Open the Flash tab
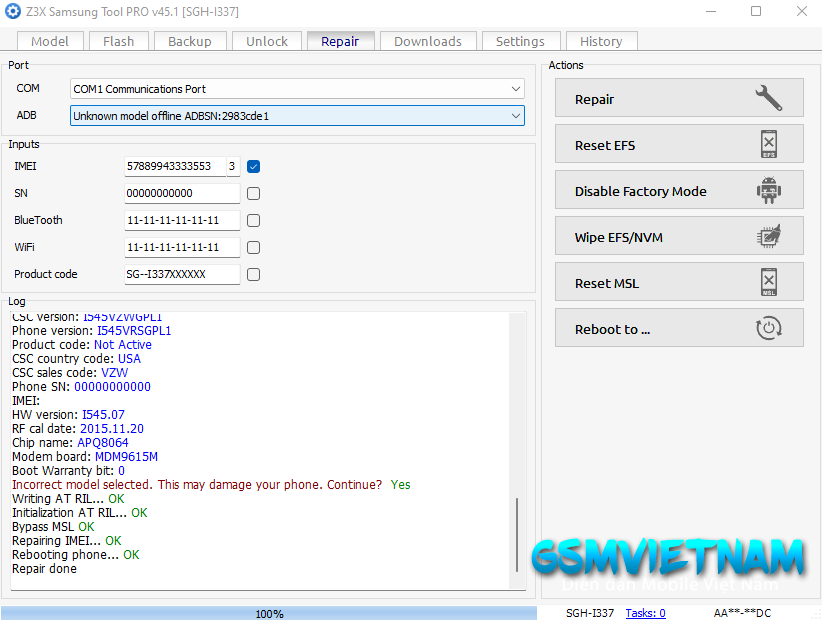The width and height of the screenshot is (822, 620). (x=118, y=41)
